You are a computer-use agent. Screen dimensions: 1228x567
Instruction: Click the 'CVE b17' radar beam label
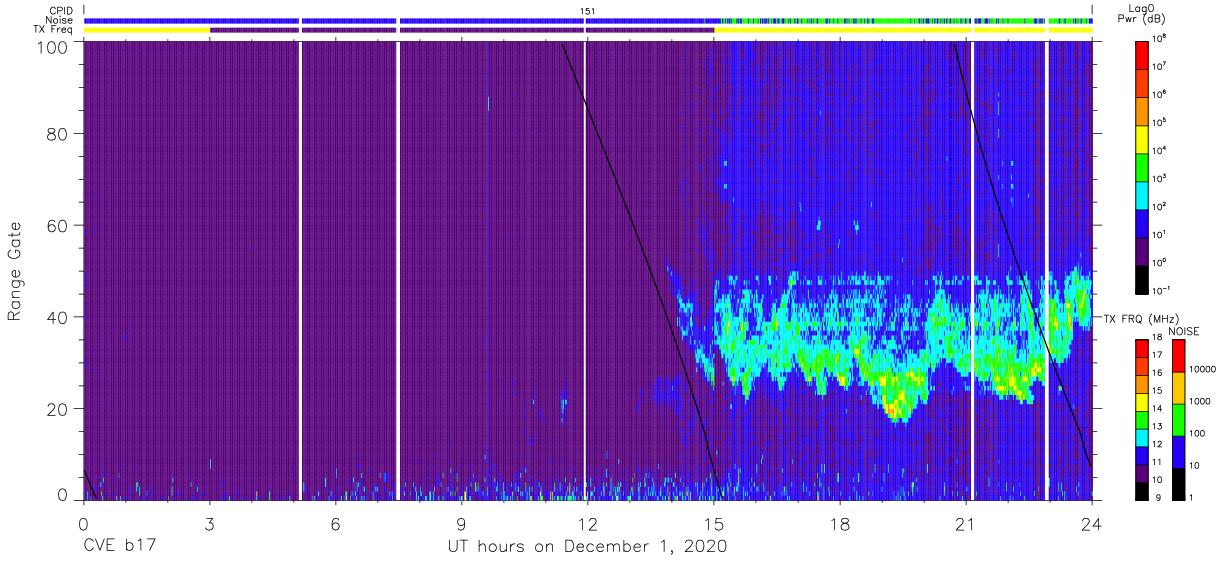[119, 547]
